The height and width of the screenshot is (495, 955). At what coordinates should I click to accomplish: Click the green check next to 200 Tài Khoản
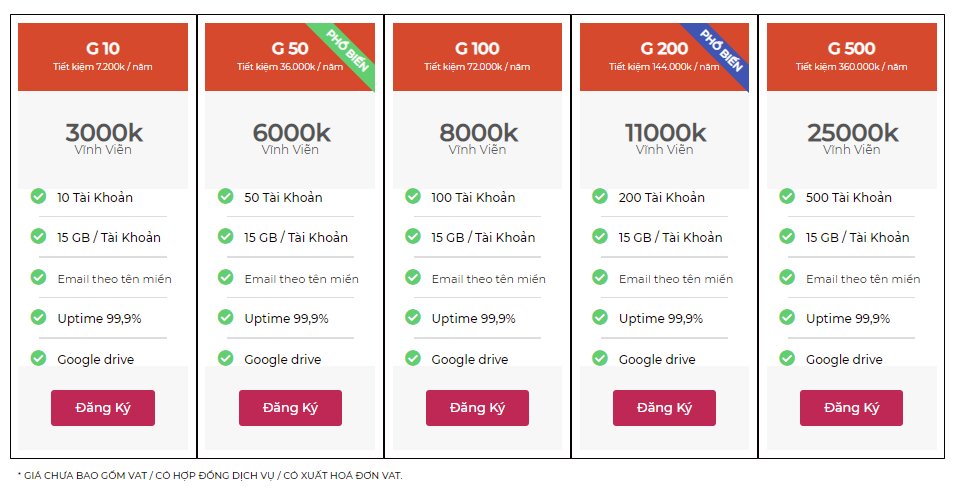(600, 196)
